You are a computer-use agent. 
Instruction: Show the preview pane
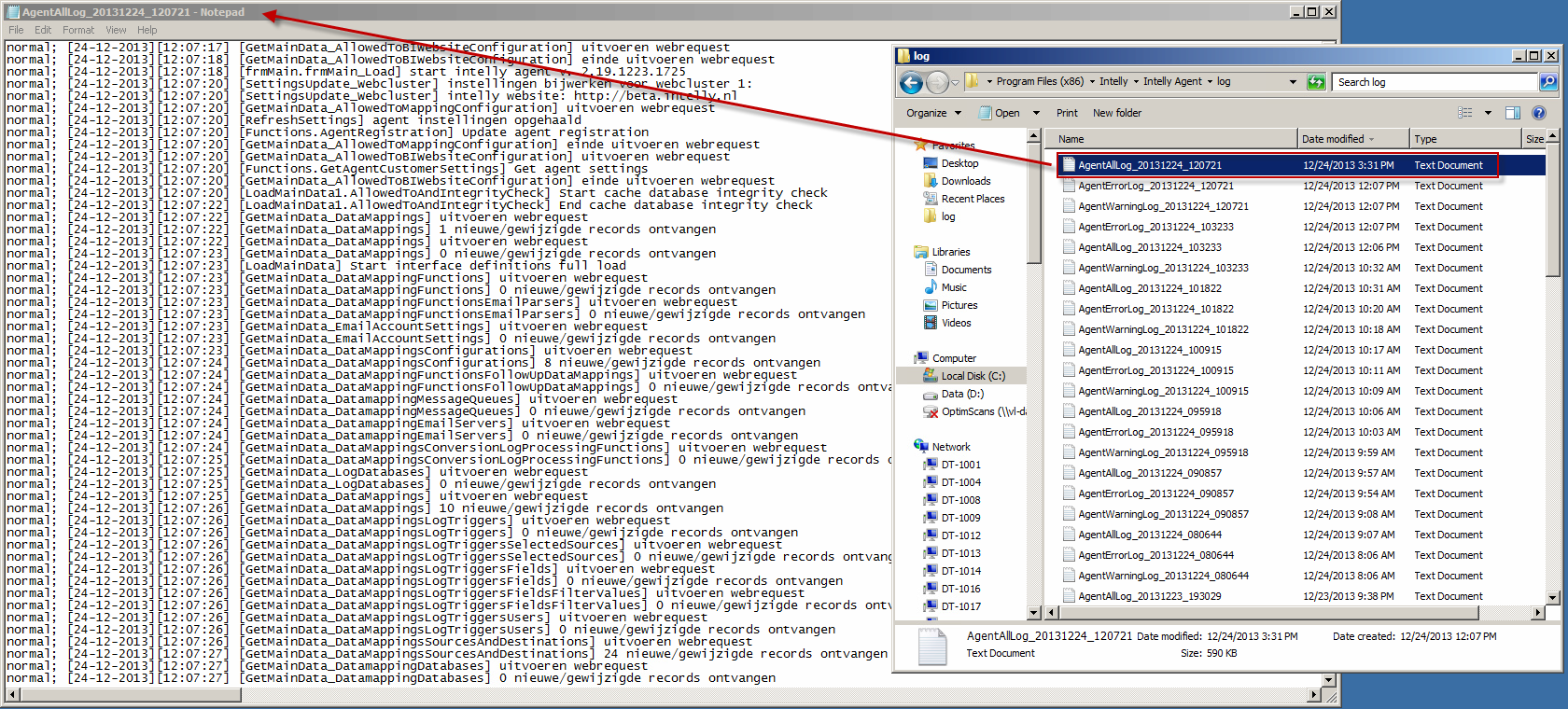pos(1513,113)
